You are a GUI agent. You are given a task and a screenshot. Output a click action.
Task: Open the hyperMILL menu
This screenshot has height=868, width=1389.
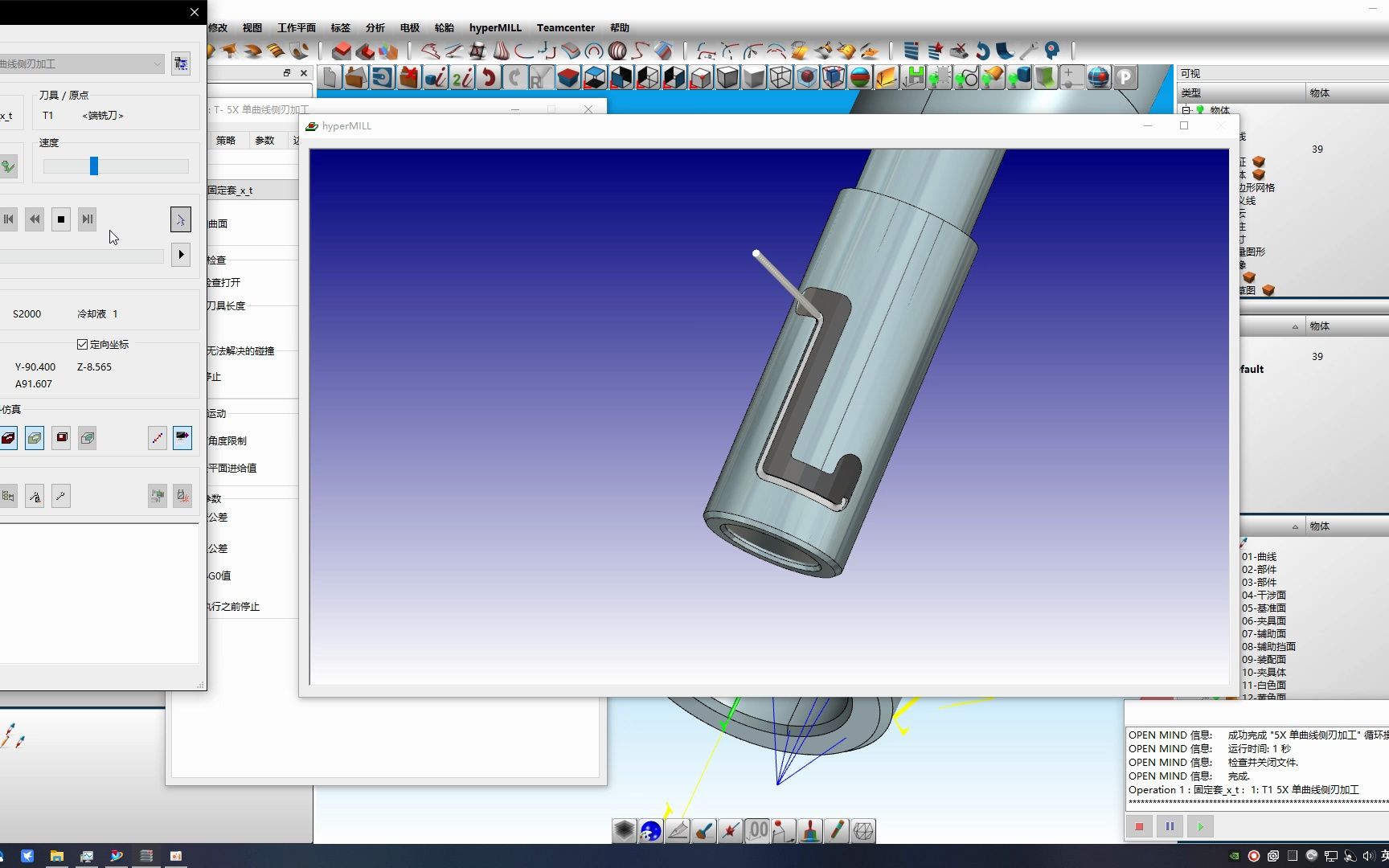(495, 27)
